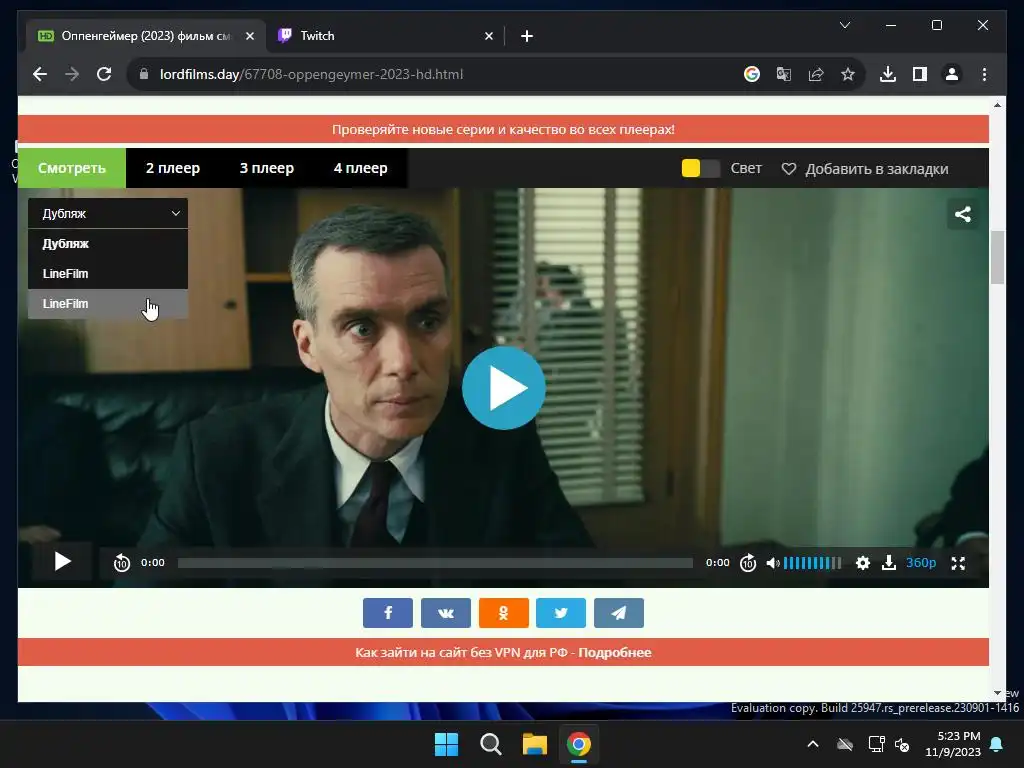Image resolution: width=1024 pixels, height=768 pixels.
Task: Show hidden system tray icons
Action: (x=812, y=744)
